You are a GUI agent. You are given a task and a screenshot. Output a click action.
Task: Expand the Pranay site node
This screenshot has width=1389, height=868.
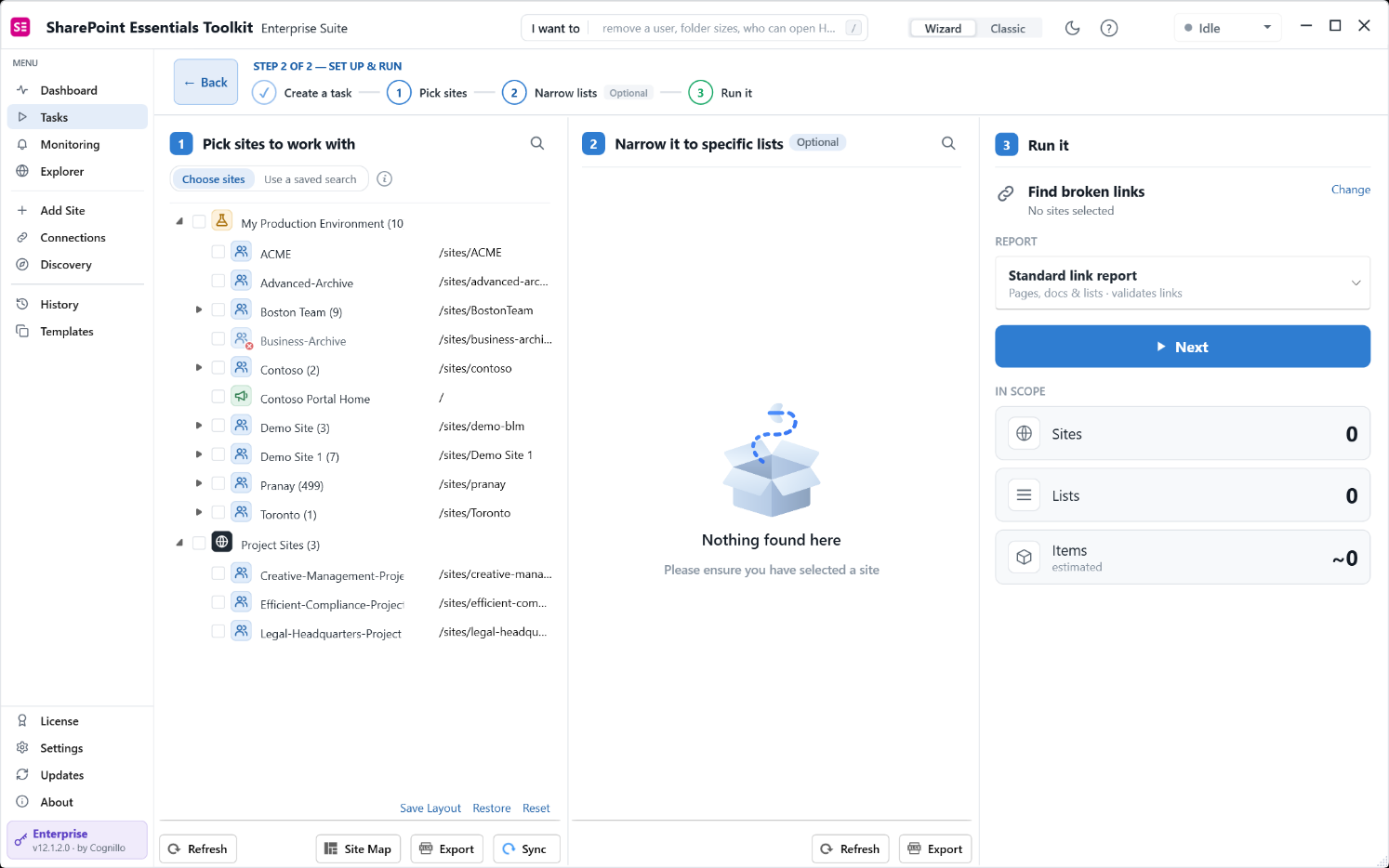(x=199, y=483)
